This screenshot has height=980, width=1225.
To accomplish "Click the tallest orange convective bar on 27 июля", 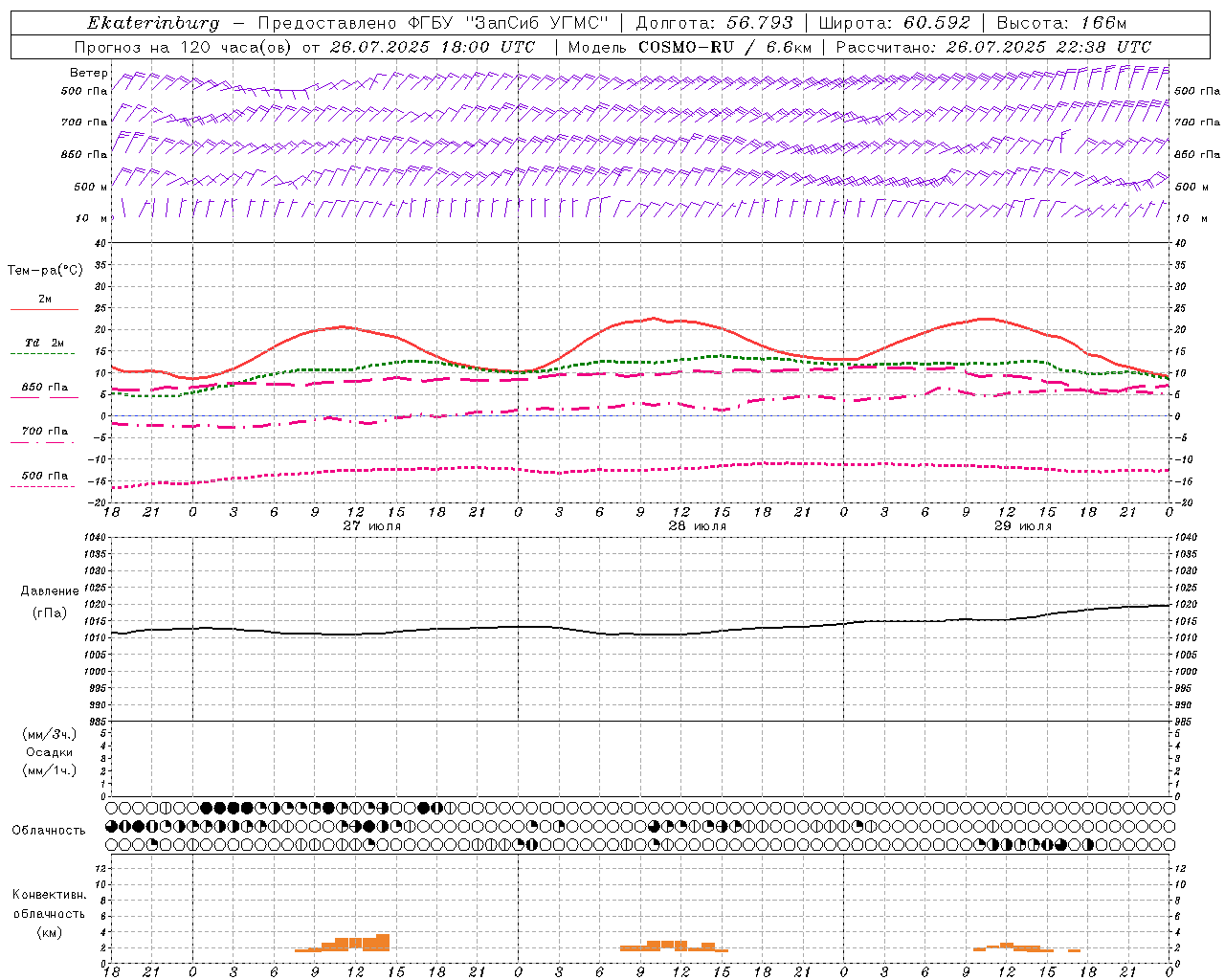I will click(x=383, y=943).
